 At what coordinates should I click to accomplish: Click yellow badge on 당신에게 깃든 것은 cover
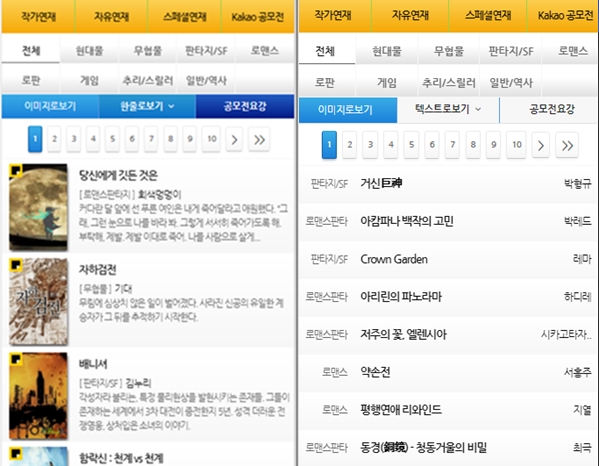16,170
